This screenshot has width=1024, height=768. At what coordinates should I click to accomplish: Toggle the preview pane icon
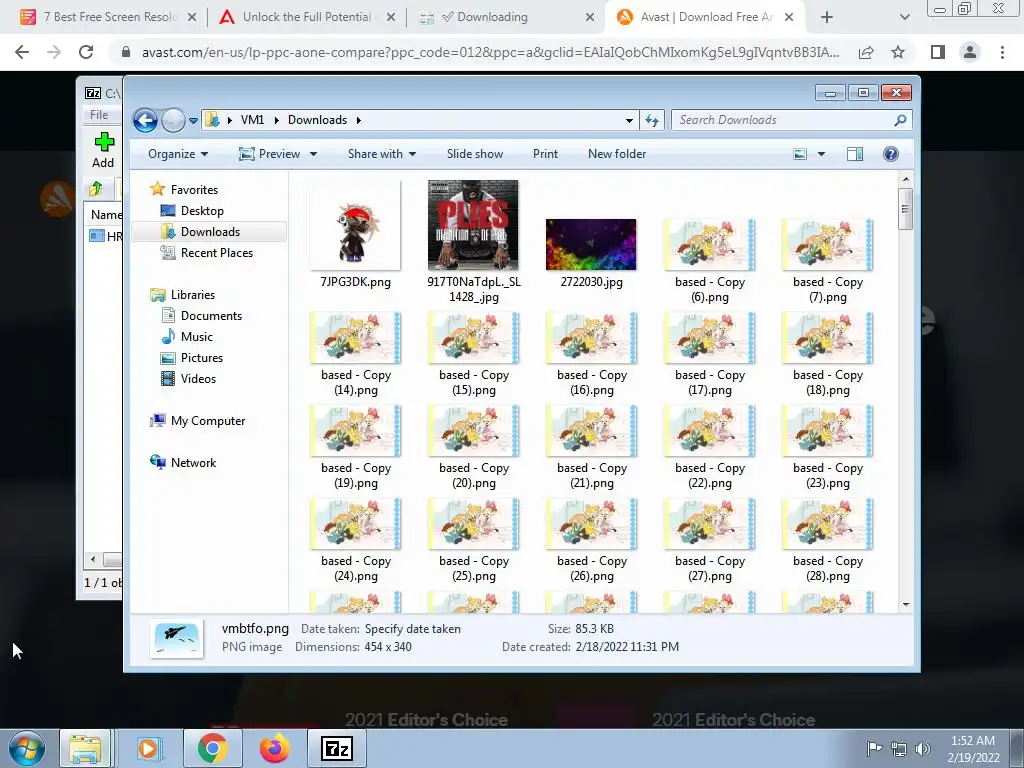[x=855, y=154]
